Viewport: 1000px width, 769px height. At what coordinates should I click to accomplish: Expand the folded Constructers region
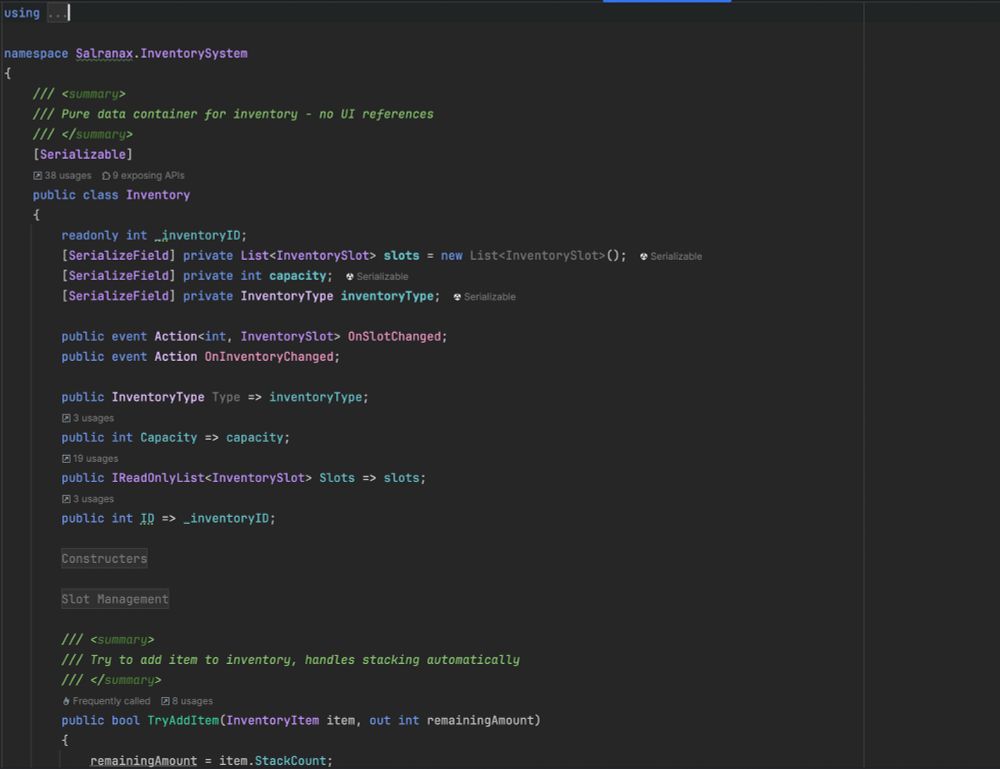pos(104,559)
